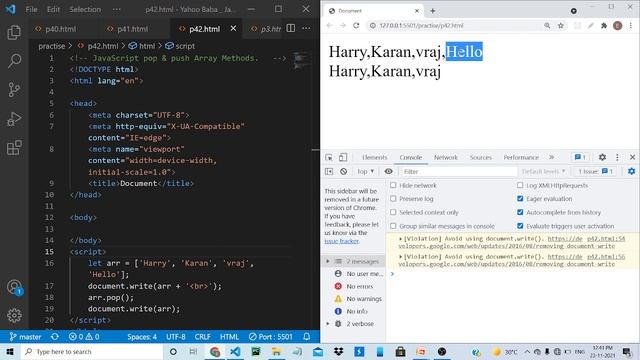Open Default levels dropdown

click(543, 171)
